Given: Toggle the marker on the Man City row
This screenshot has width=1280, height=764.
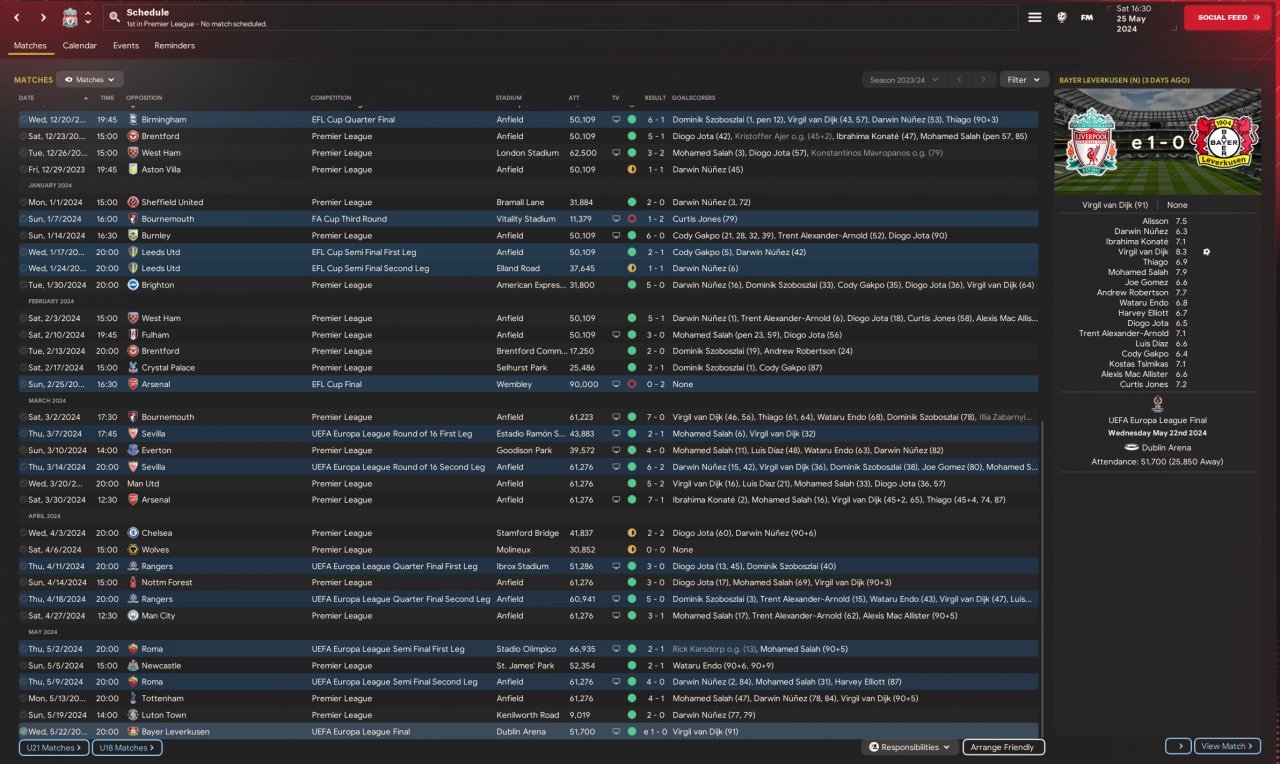Looking at the screenshot, I should coord(23,616).
